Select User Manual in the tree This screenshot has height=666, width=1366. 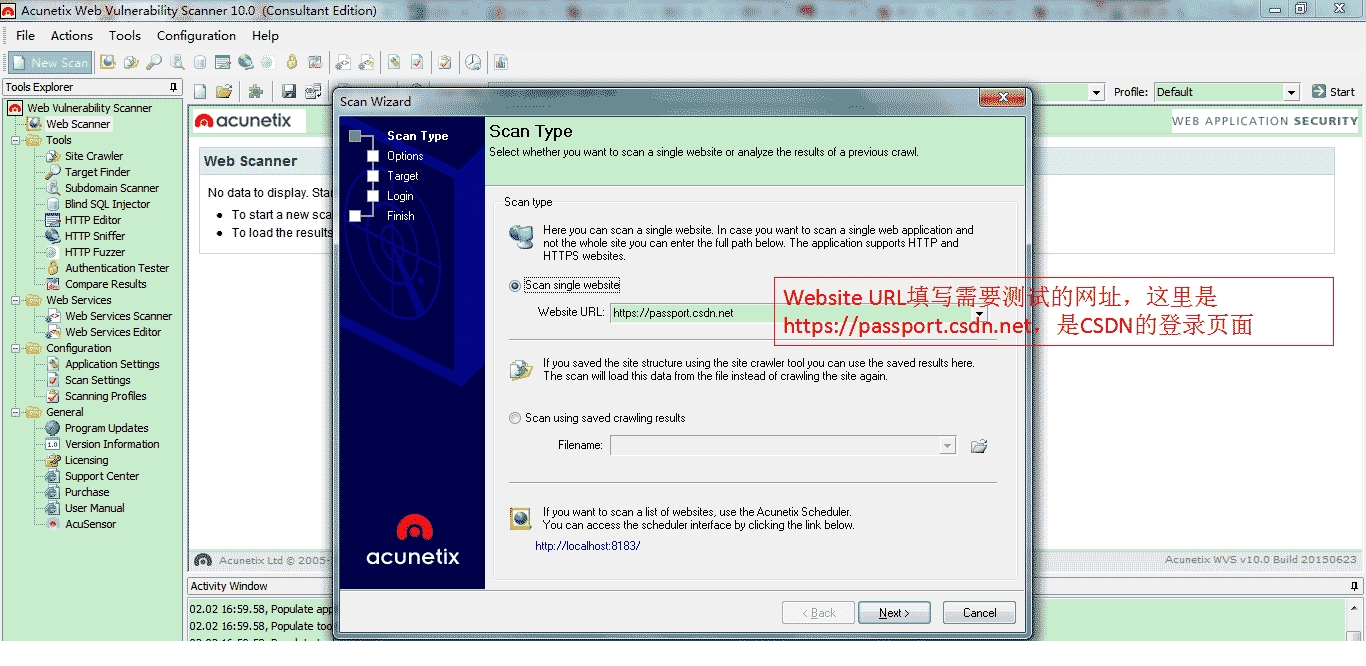tap(95, 508)
